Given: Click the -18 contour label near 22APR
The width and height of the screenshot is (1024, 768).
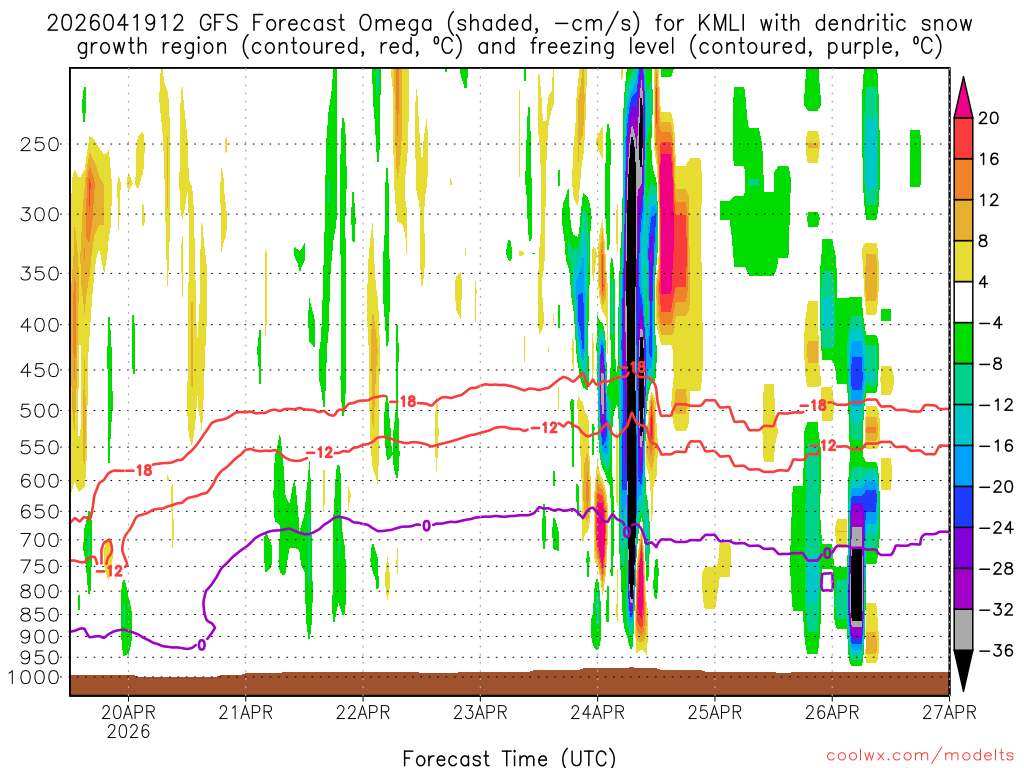Looking at the screenshot, I should point(402,401).
